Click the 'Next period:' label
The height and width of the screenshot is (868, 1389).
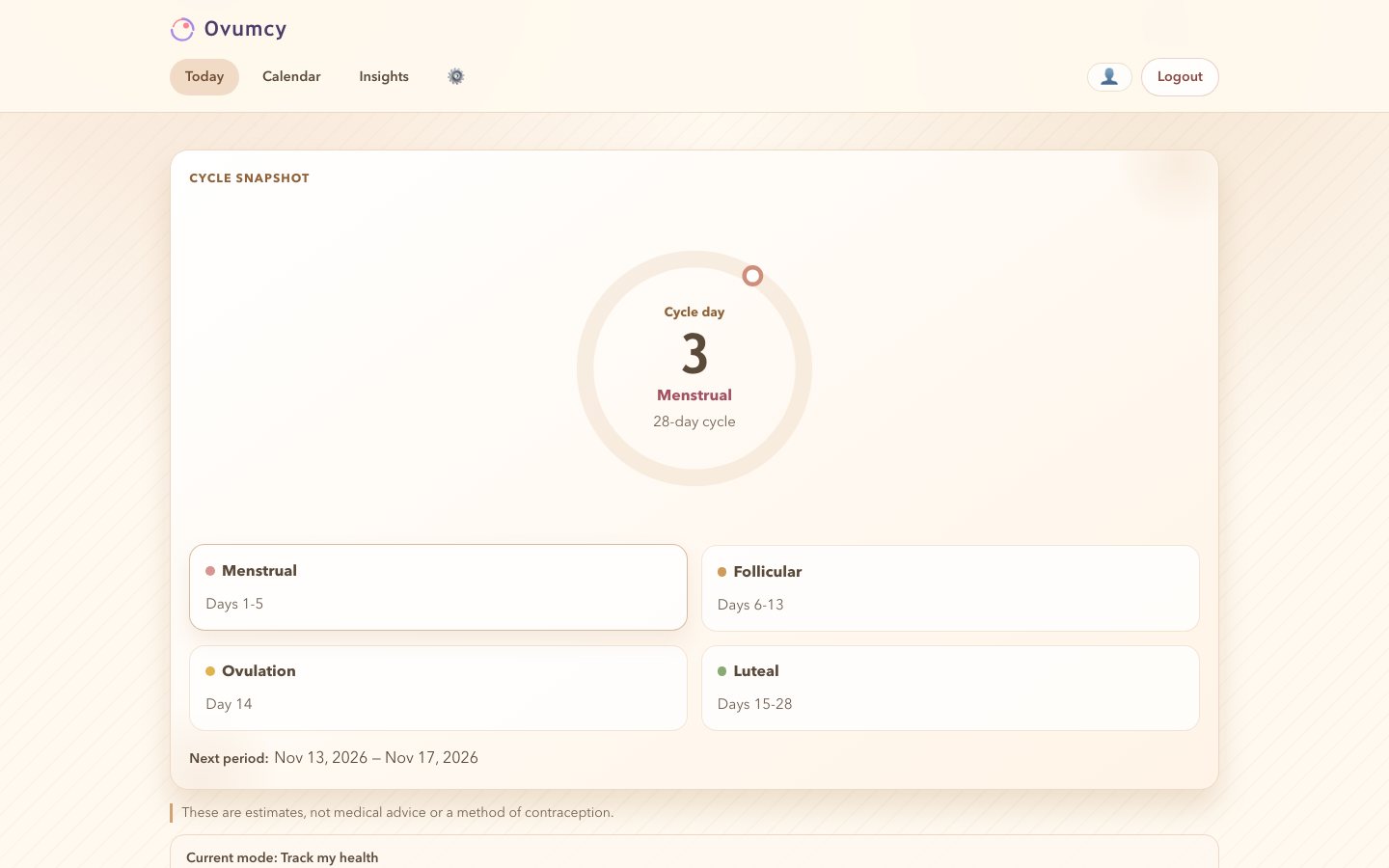pyautogui.click(x=229, y=758)
